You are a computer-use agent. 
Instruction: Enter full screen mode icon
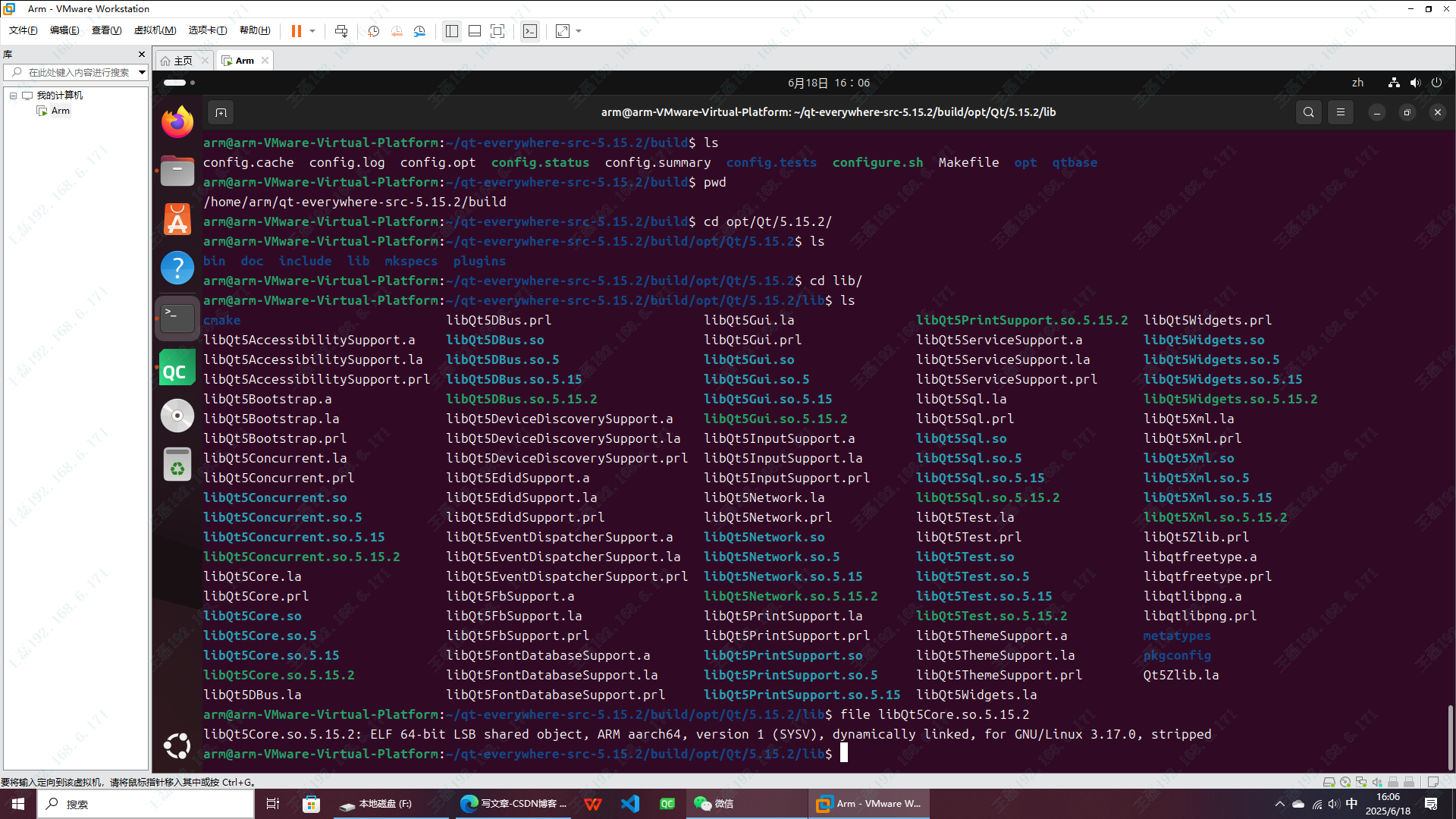[497, 31]
